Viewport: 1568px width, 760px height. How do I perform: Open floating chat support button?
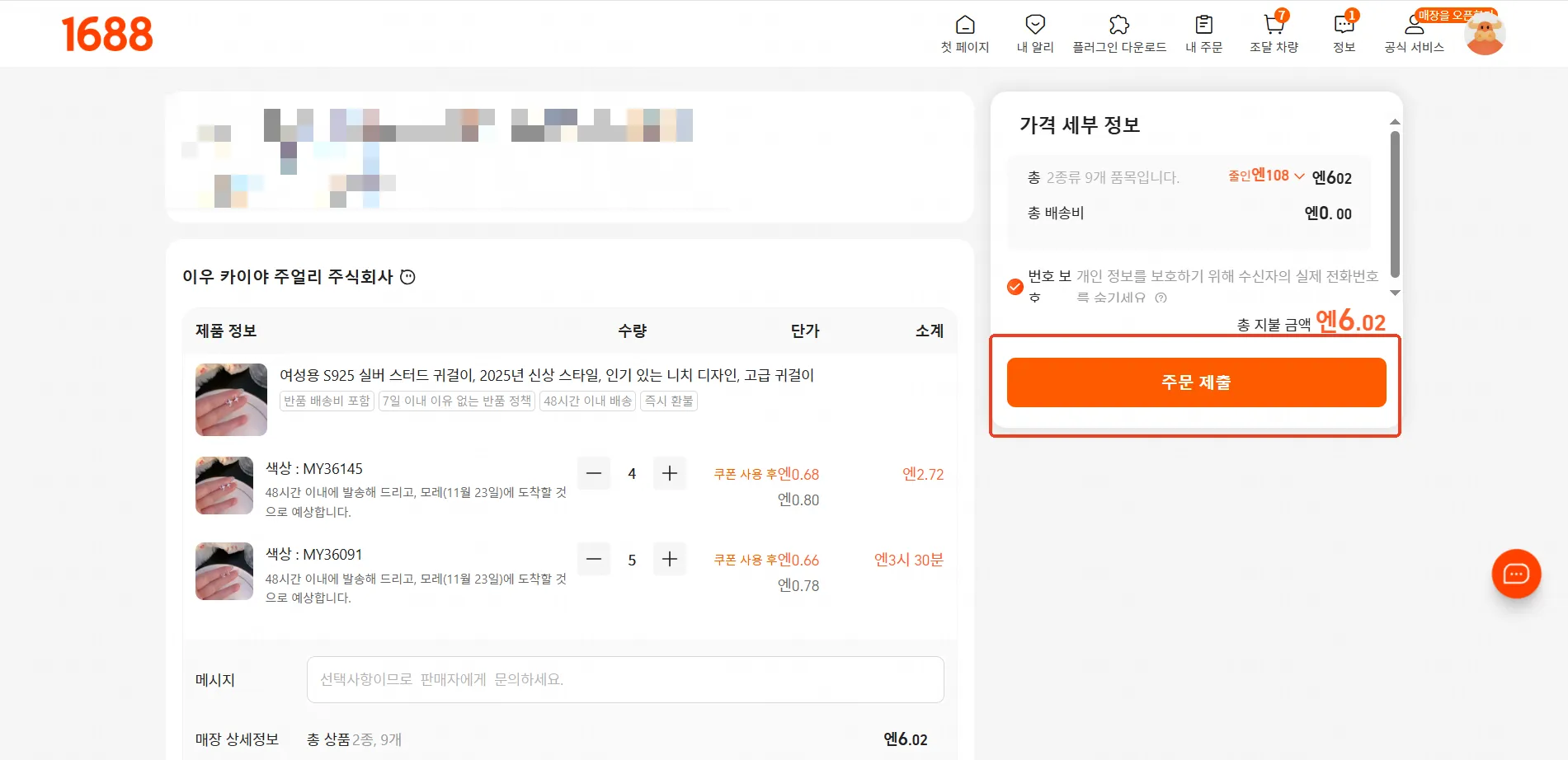coord(1516,574)
